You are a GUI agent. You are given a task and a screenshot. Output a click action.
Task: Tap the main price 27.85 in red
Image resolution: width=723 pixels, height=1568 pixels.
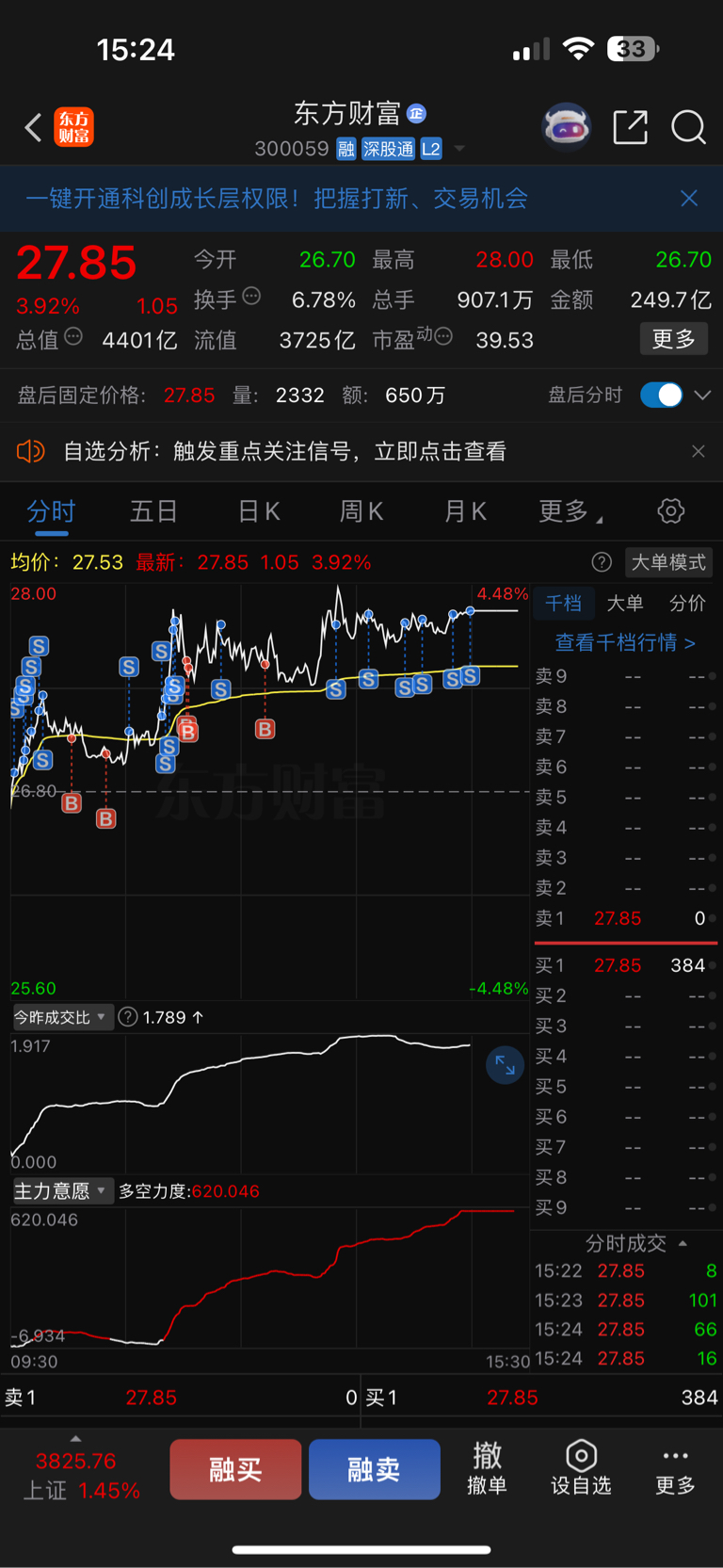(76, 262)
